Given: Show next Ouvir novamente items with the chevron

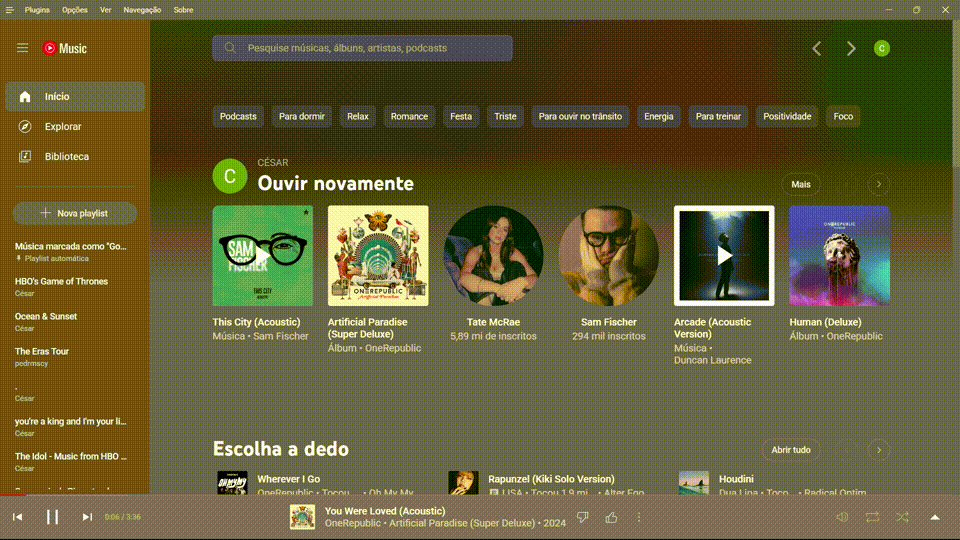Looking at the screenshot, I should coord(879,184).
